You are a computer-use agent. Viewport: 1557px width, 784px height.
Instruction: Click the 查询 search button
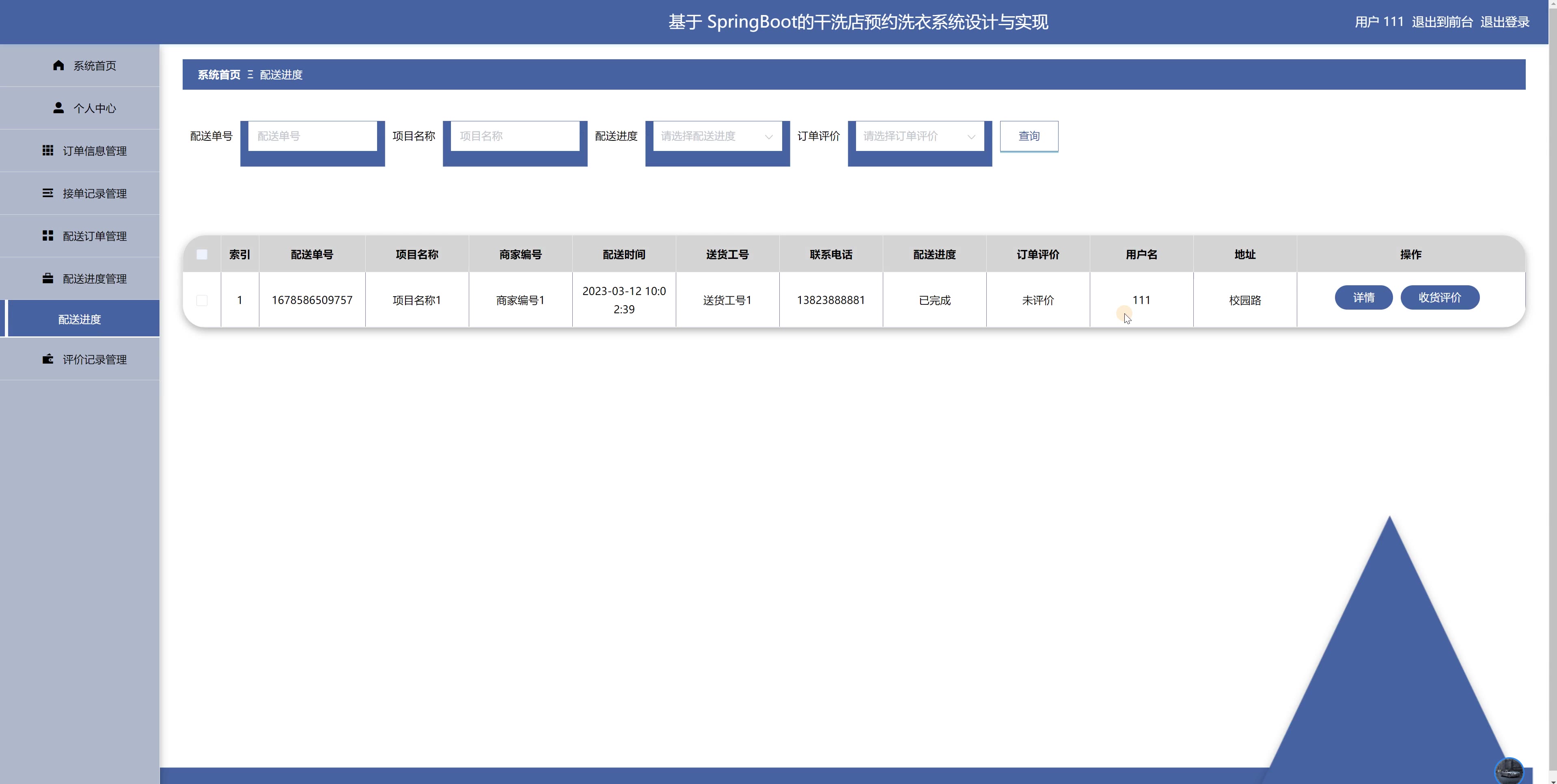coord(1029,136)
